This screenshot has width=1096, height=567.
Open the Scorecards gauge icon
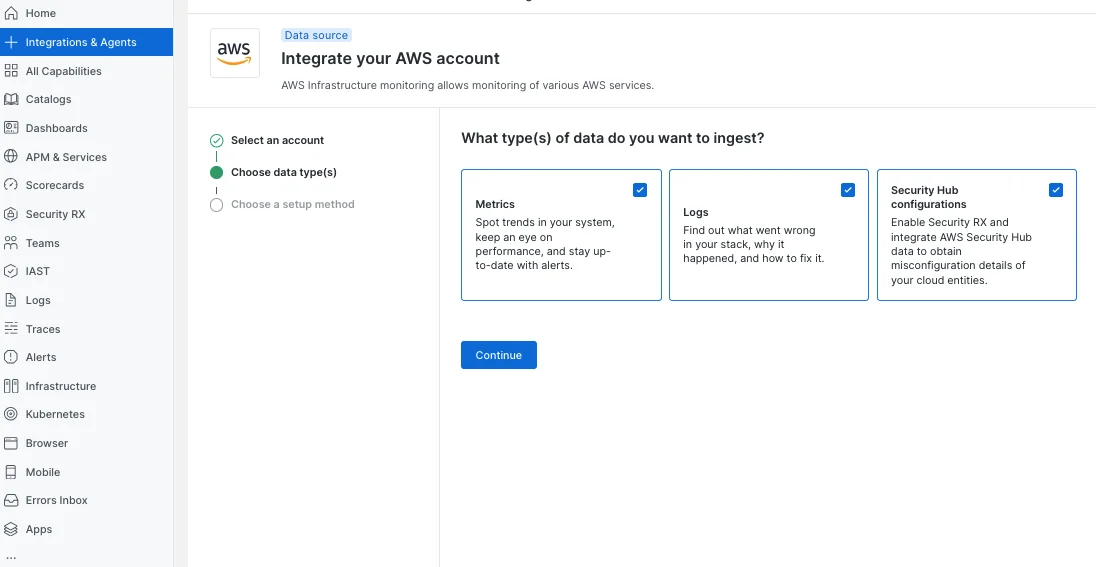click(11, 185)
